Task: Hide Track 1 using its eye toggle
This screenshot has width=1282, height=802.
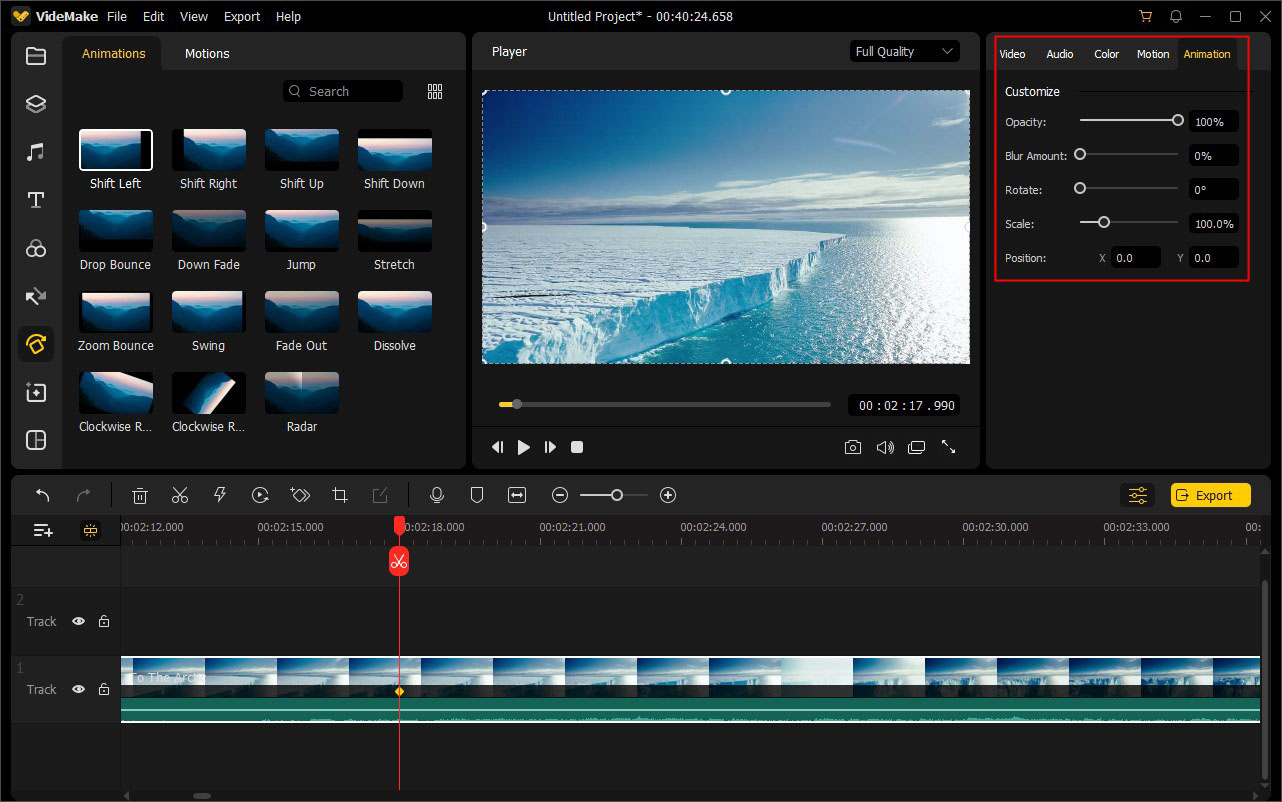Action: tap(78, 689)
